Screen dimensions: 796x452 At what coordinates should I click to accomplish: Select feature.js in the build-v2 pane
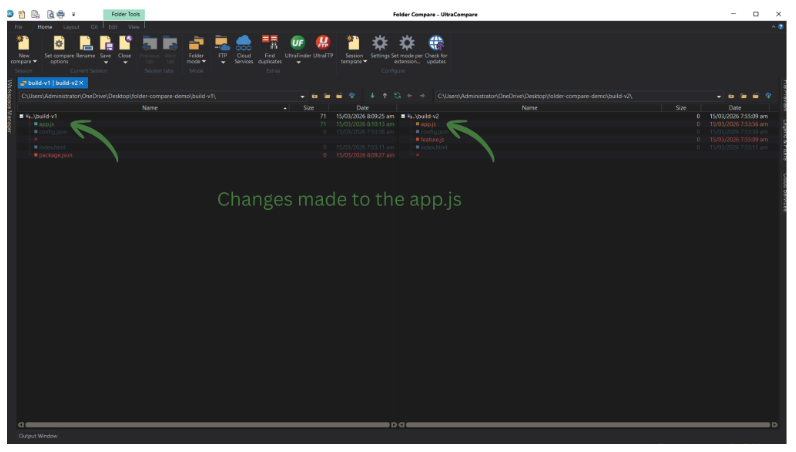(x=432, y=140)
